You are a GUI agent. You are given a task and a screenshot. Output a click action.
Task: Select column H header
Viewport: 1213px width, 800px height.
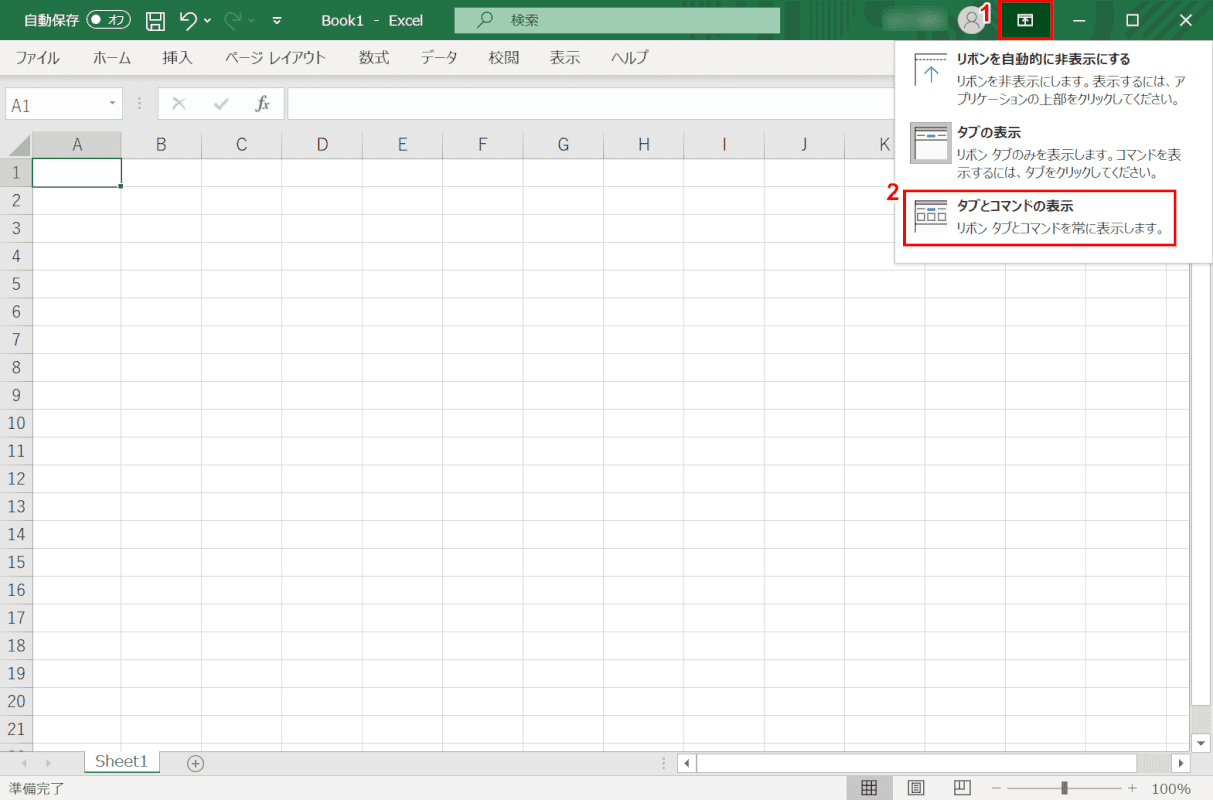pyautogui.click(x=644, y=145)
